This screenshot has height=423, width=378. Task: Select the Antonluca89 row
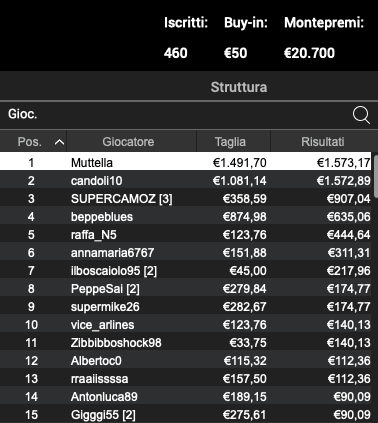[x=186, y=397]
